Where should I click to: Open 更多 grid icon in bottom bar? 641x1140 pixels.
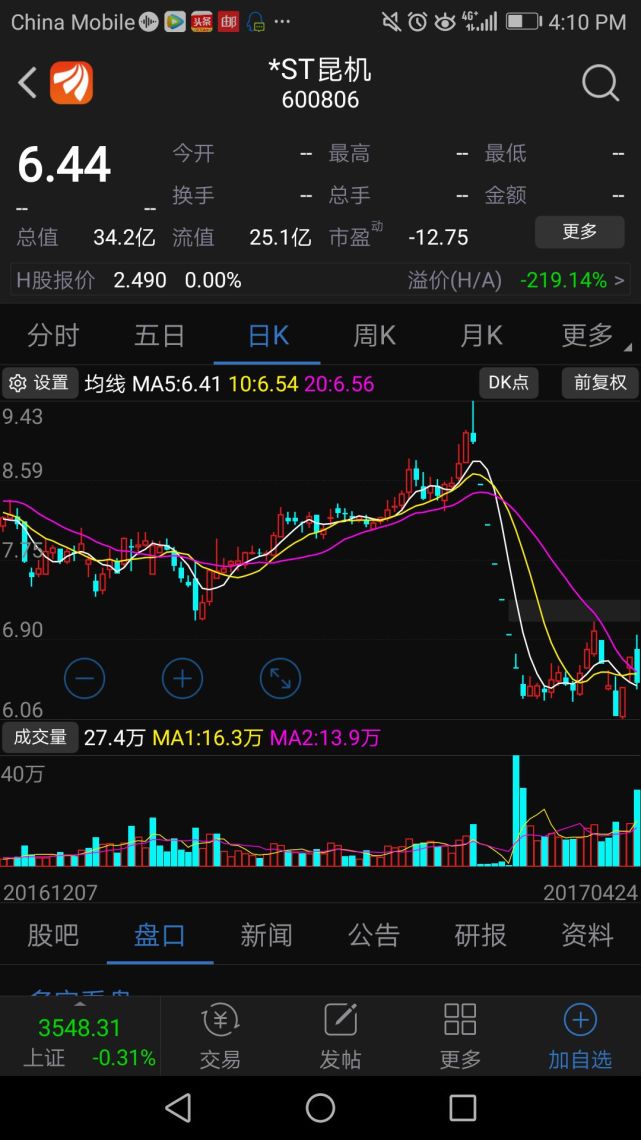click(460, 1019)
